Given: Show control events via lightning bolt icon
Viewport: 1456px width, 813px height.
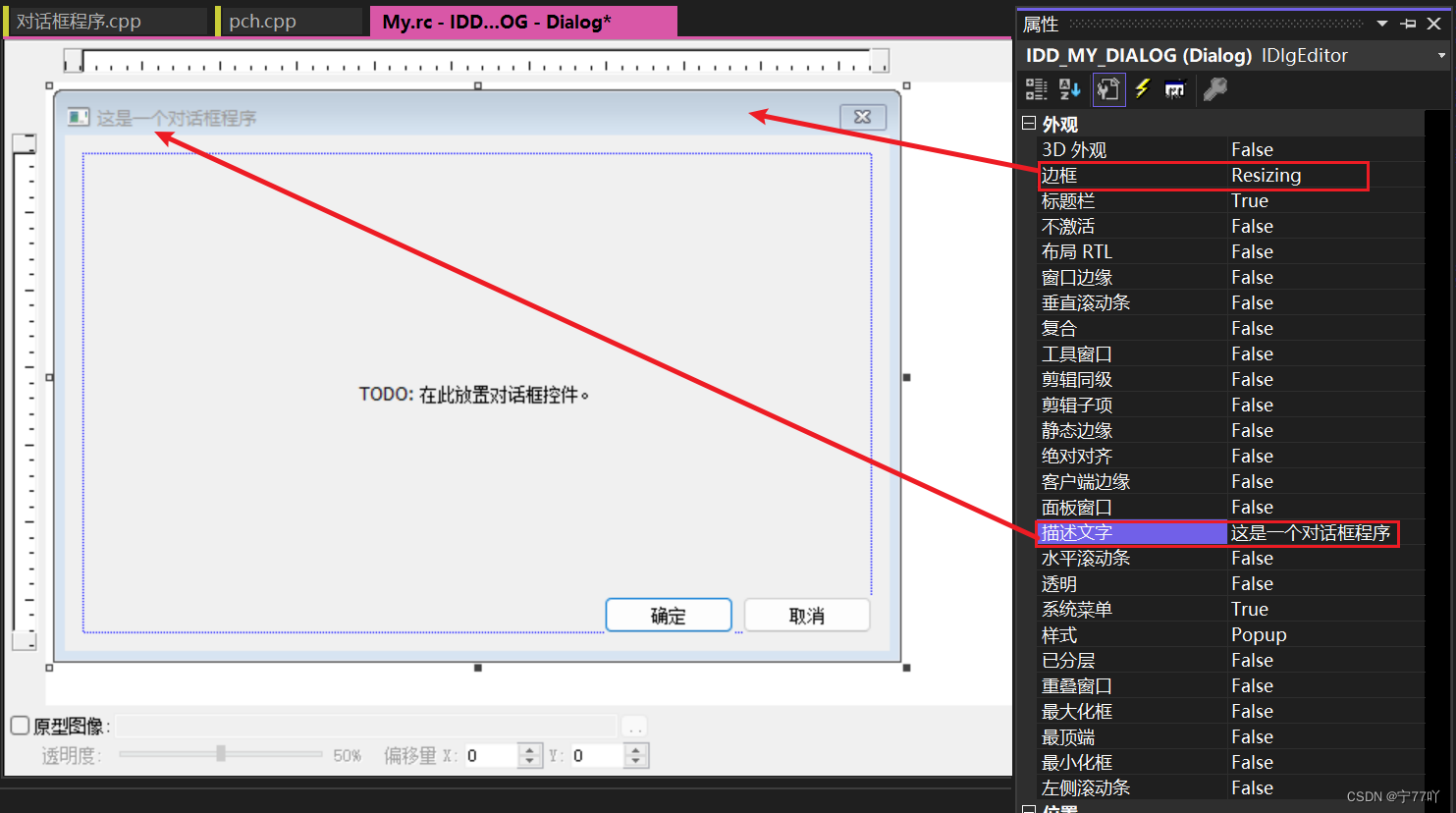Looking at the screenshot, I should [x=1143, y=89].
